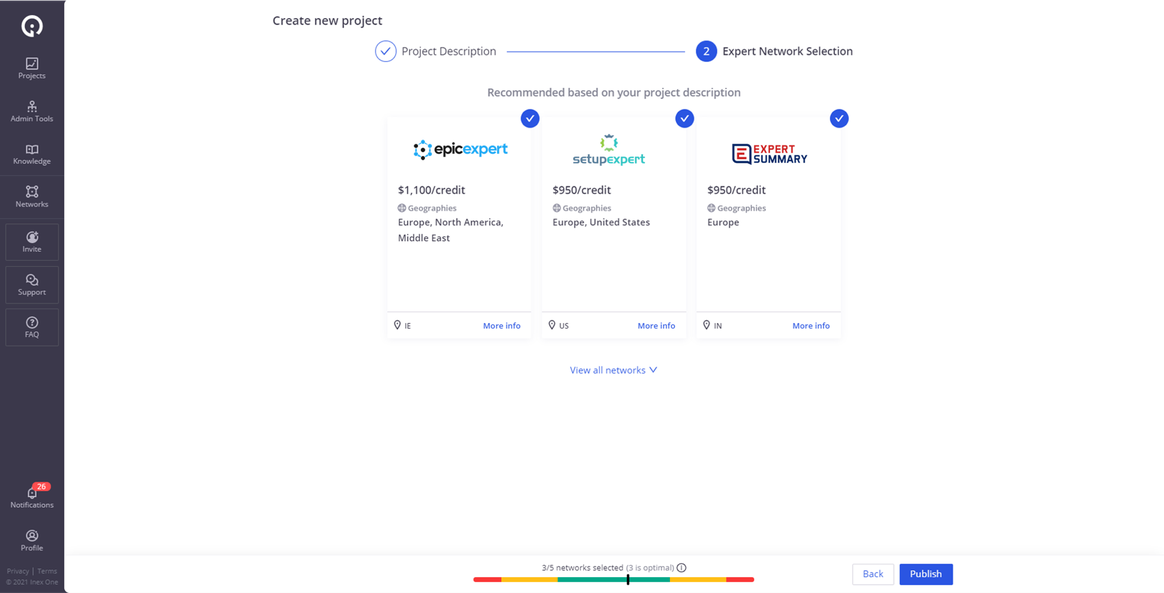The height and width of the screenshot is (593, 1164).
Task: Open the FAQ page
Action: (31, 326)
